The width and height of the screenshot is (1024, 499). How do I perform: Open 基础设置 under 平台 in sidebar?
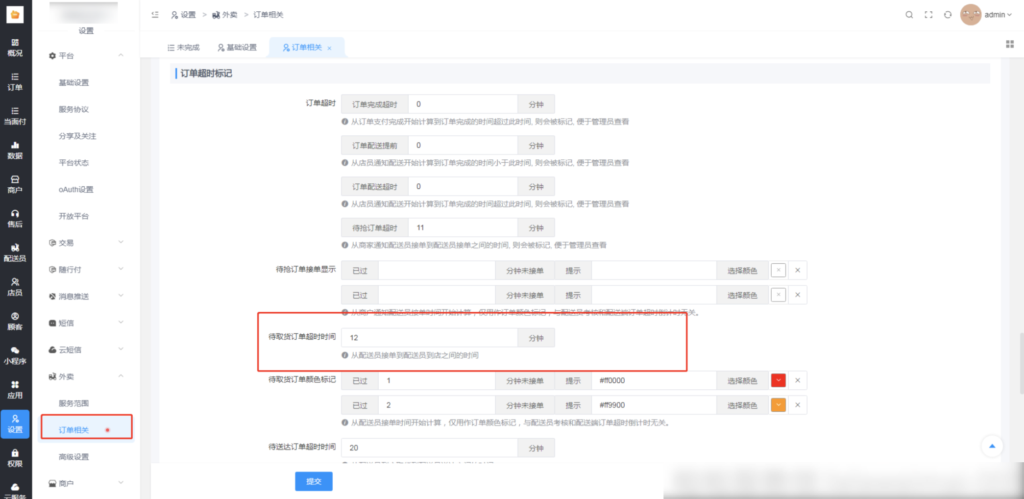(74, 83)
